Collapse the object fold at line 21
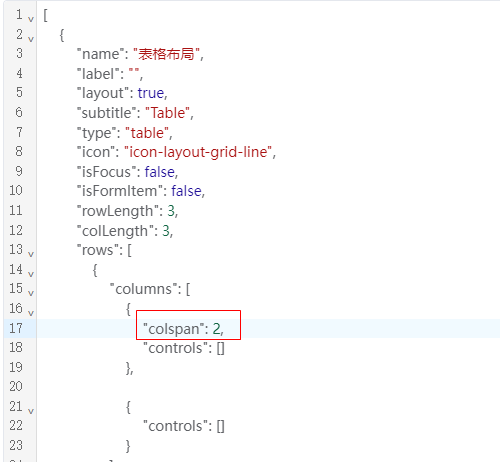 pyautogui.click(x=31, y=411)
